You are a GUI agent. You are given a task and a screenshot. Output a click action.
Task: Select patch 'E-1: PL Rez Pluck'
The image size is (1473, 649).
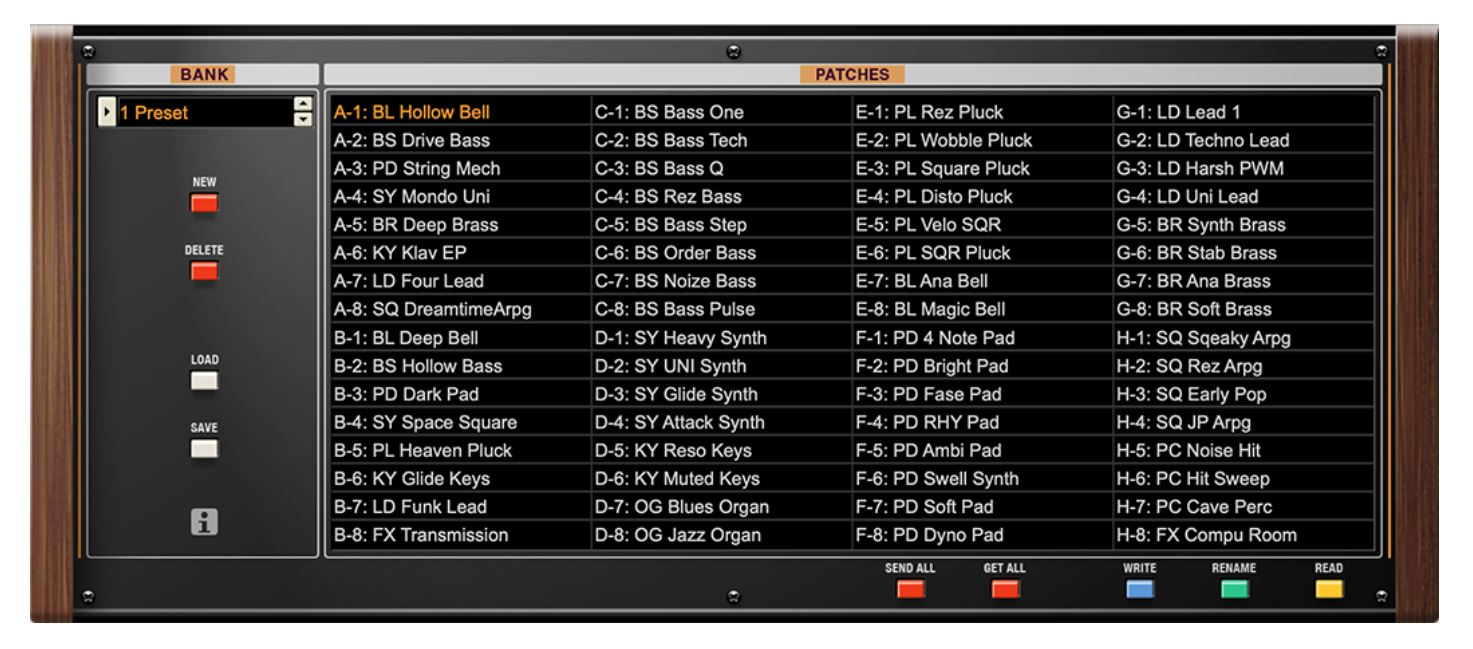click(x=983, y=112)
